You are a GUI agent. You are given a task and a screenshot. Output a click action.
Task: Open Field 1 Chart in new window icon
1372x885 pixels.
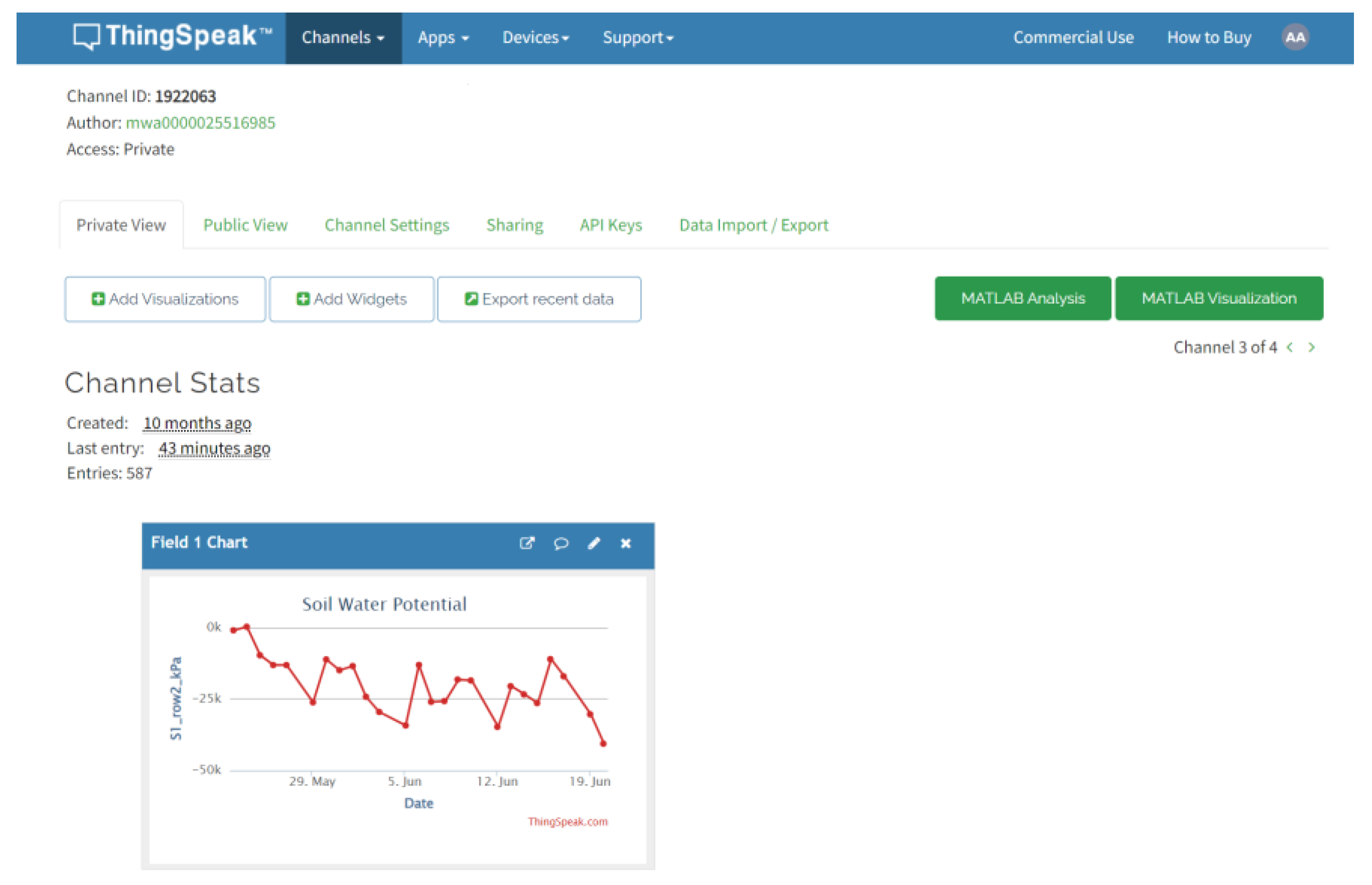pos(527,543)
